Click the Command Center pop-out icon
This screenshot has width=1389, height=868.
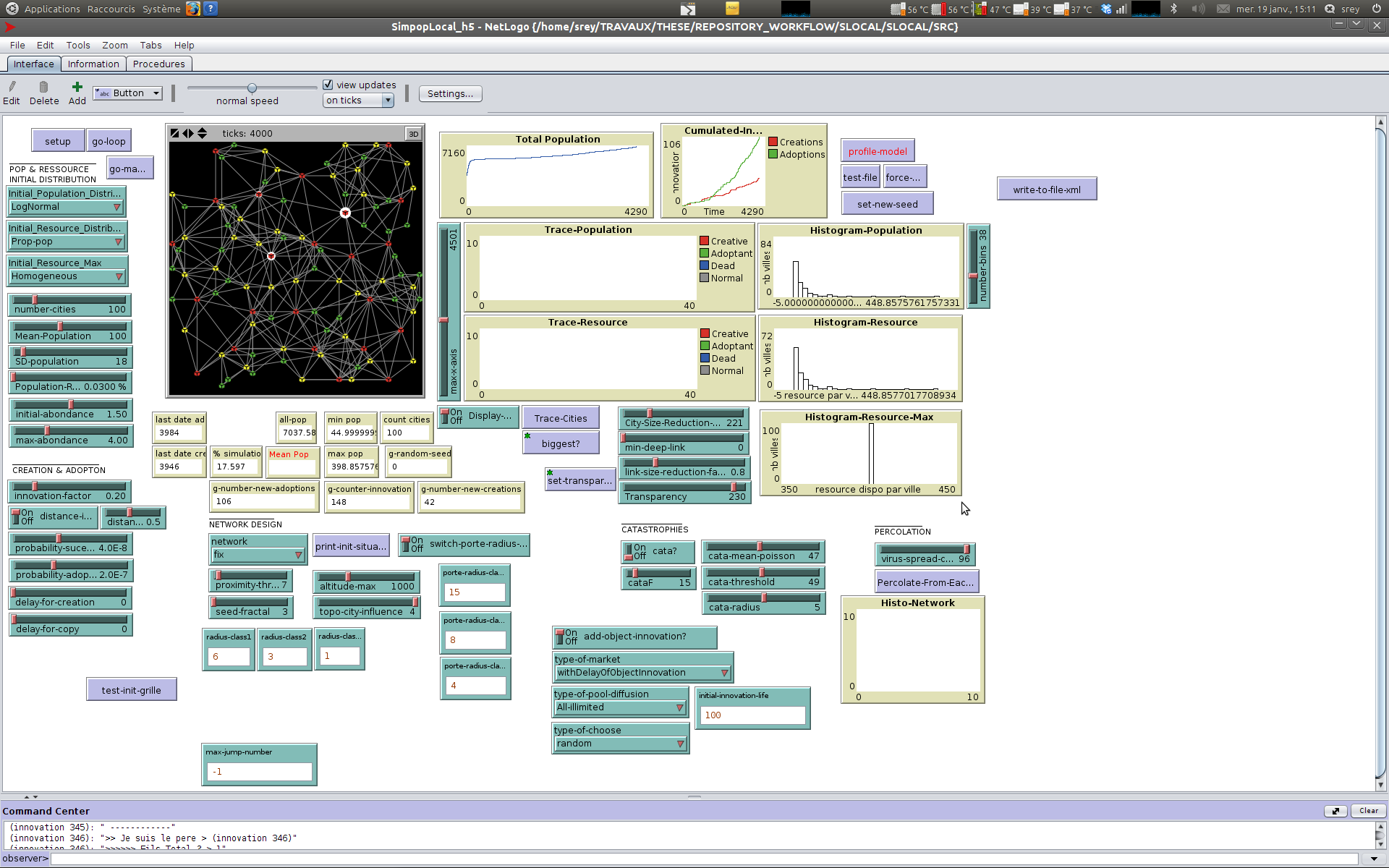point(1335,811)
